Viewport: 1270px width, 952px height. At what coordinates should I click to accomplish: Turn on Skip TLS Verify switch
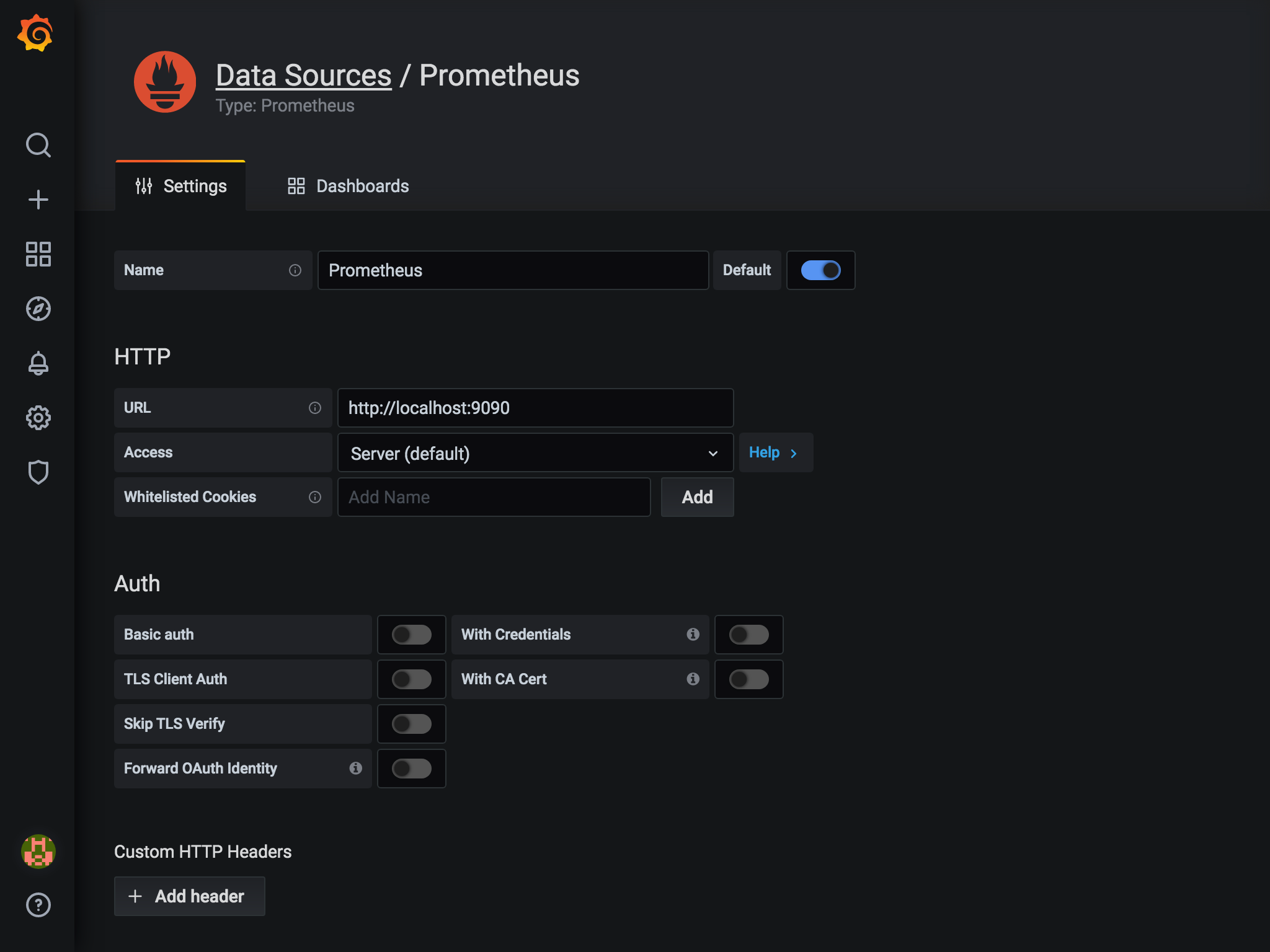411,724
